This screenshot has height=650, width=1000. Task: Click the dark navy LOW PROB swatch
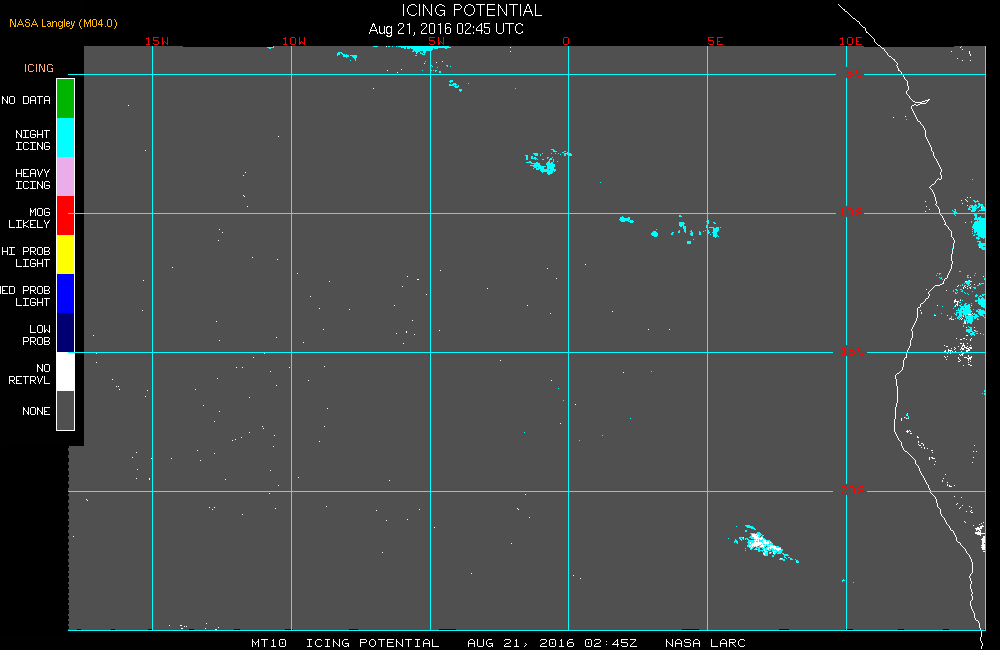point(66,332)
